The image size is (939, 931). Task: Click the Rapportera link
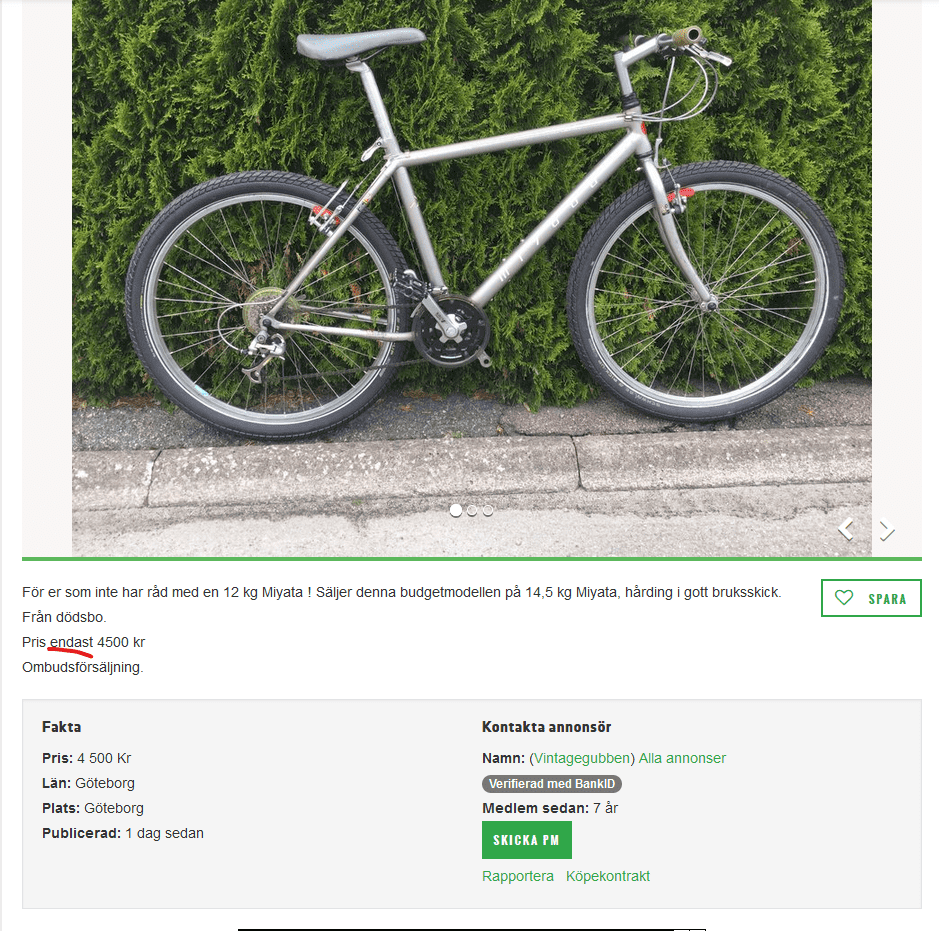pos(517,876)
